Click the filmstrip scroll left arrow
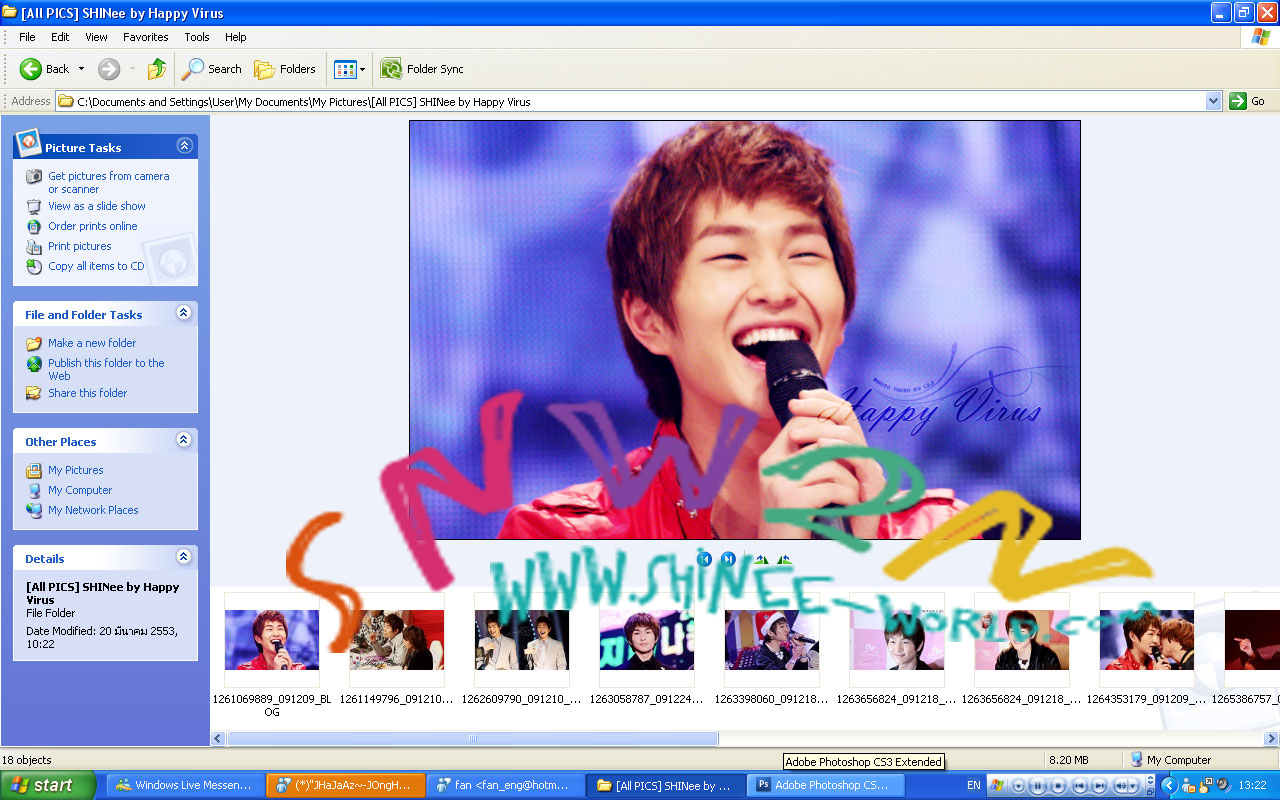Image resolution: width=1280 pixels, height=800 pixels. (x=218, y=739)
